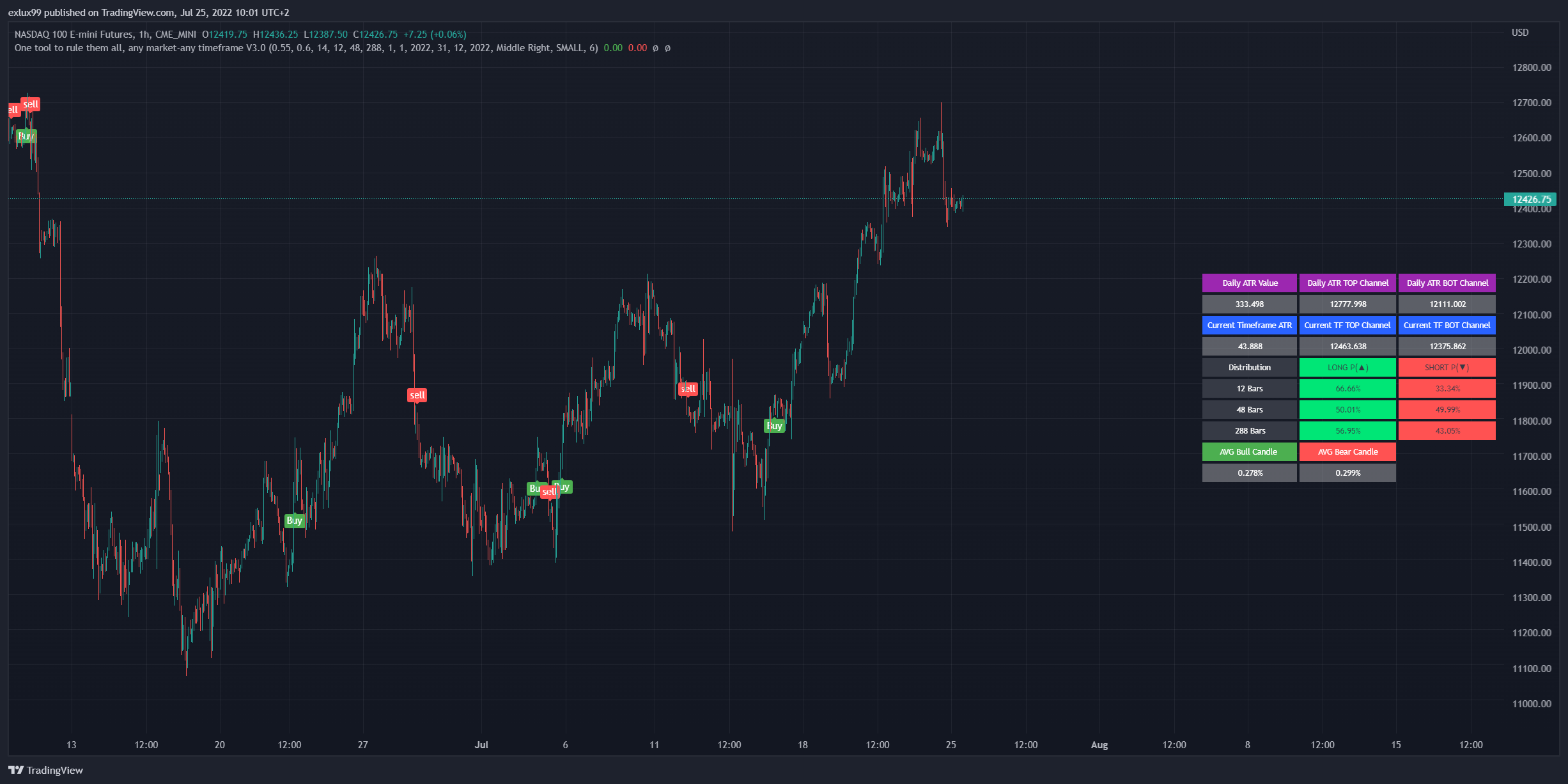Click the Buy marker near 11500 price level
The image size is (1568, 784).
[294, 521]
